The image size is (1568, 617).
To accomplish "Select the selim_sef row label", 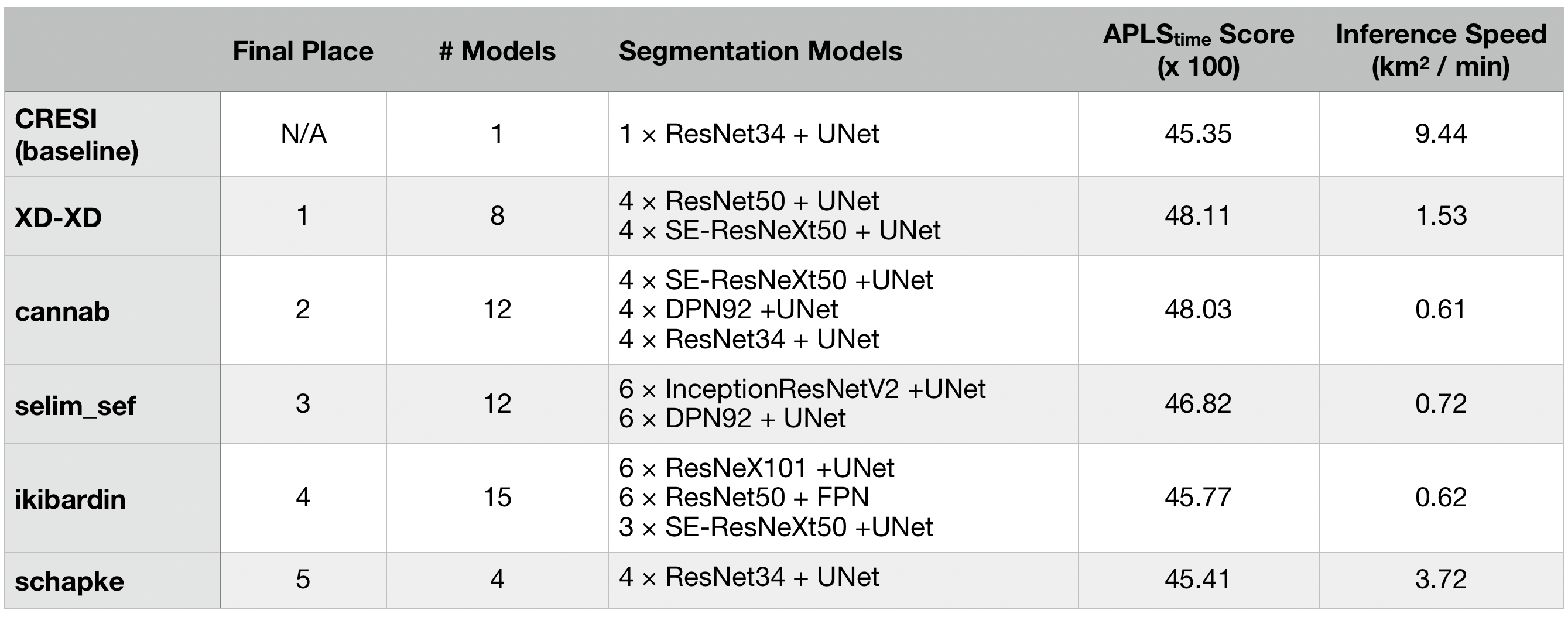I will coord(75,405).
